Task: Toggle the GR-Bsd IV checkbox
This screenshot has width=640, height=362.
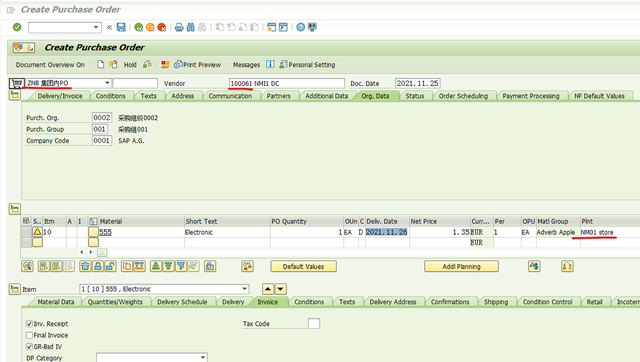Action: (x=29, y=346)
